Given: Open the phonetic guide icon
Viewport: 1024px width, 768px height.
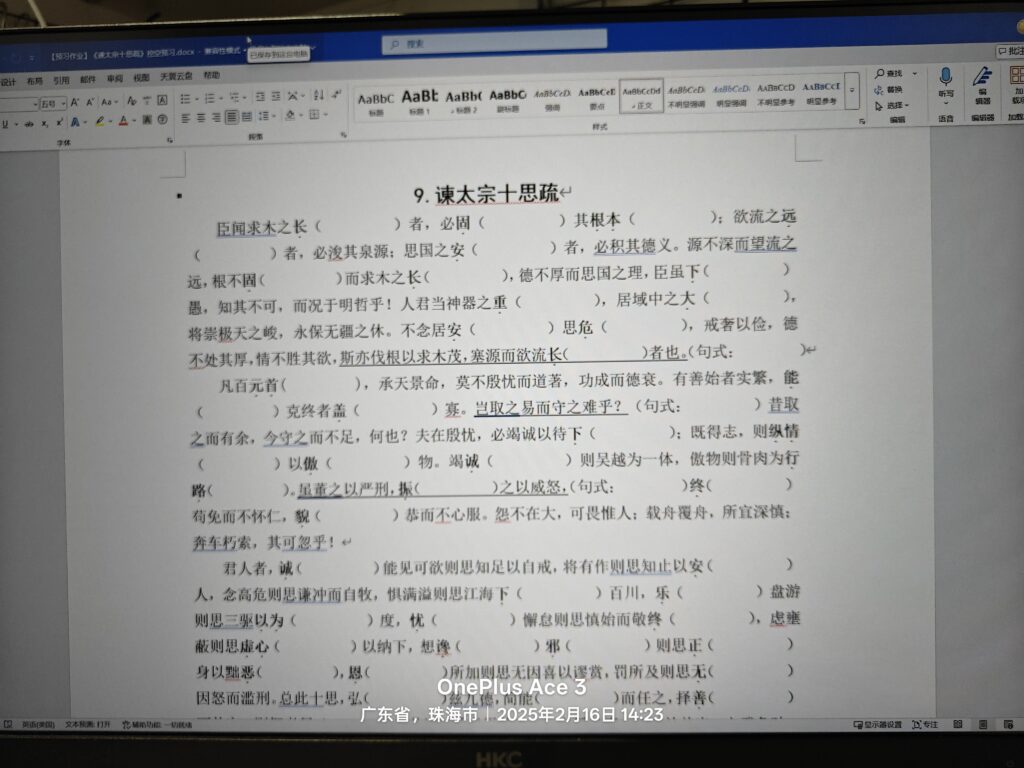Looking at the screenshot, I should click(x=148, y=101).
